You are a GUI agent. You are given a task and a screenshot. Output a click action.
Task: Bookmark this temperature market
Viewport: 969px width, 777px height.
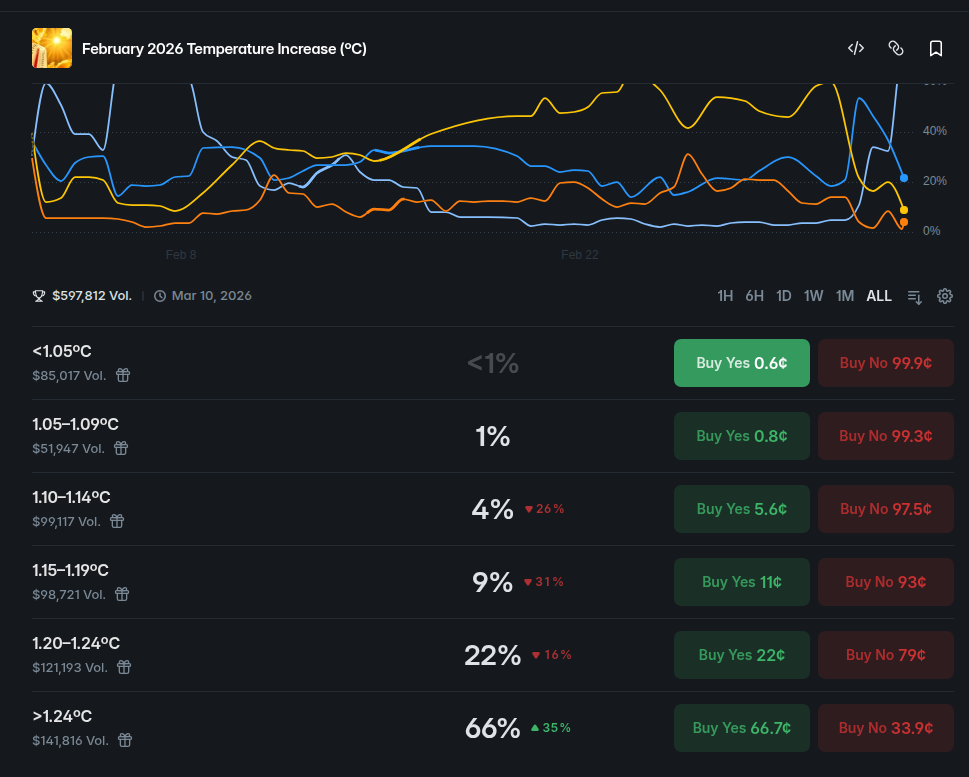click(x=936, y=48)
